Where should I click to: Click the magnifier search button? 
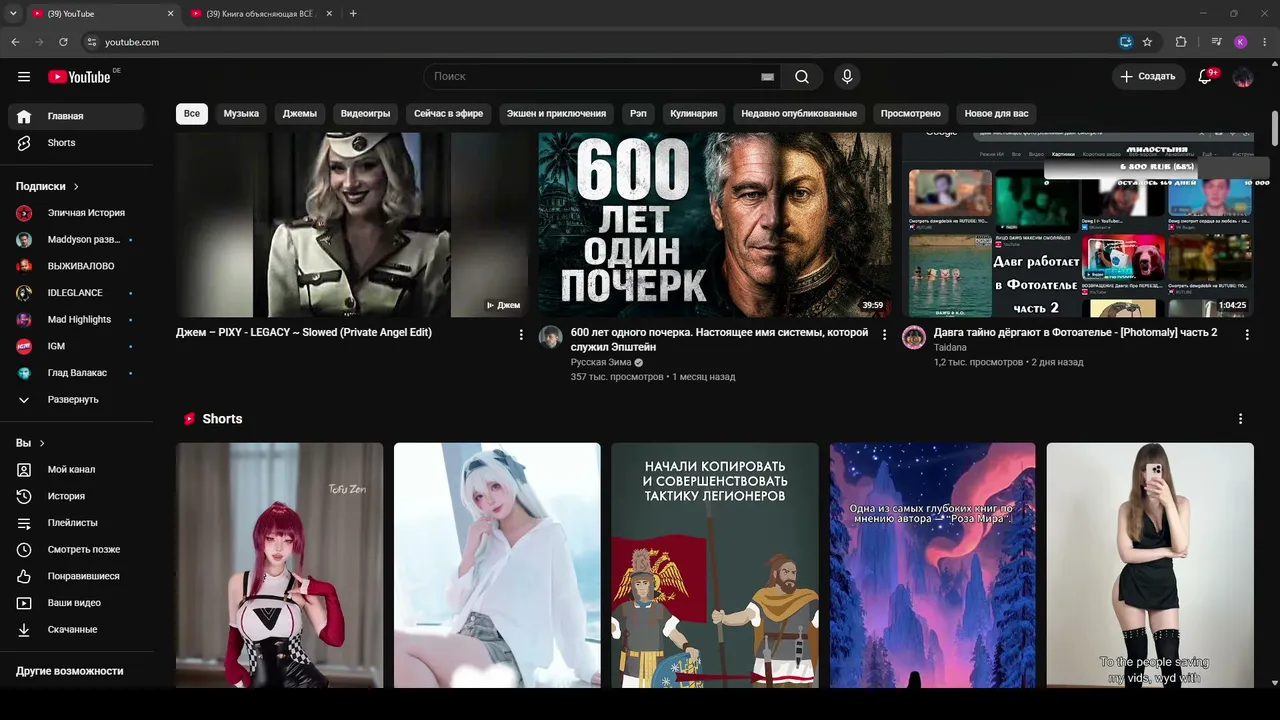tap(802, 77)
